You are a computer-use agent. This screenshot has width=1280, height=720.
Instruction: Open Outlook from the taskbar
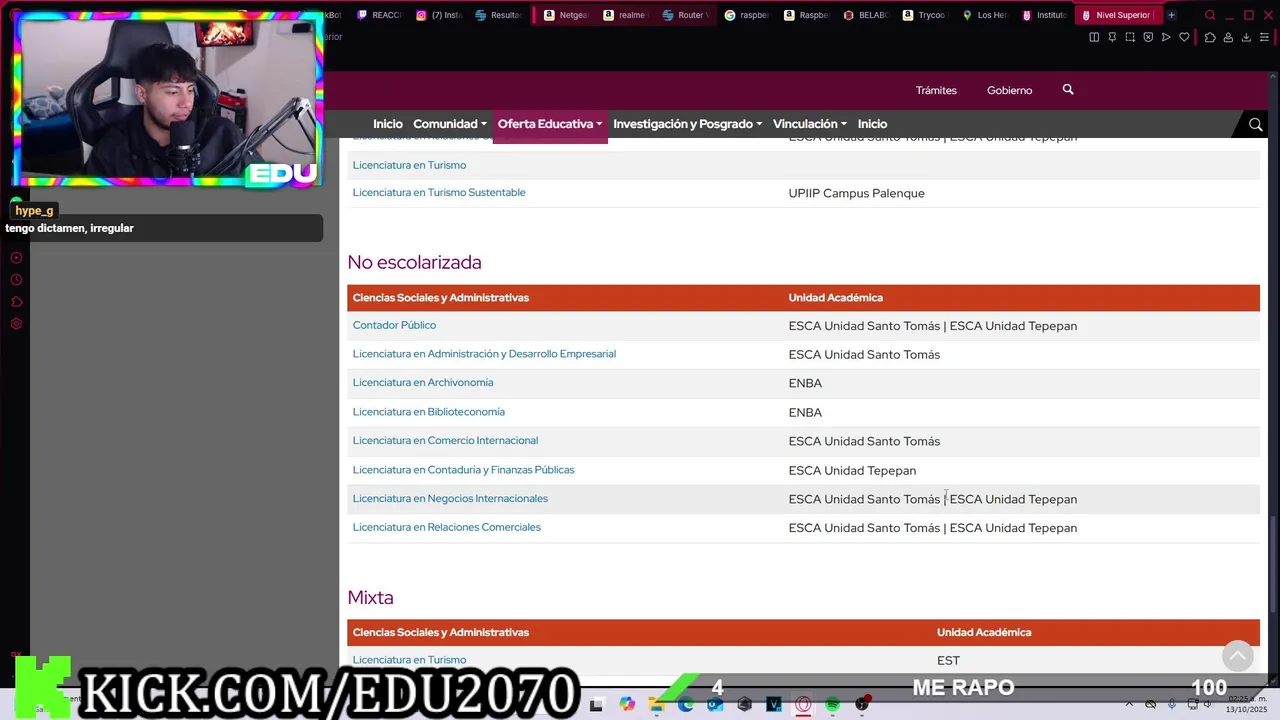(x=715, y=704)
